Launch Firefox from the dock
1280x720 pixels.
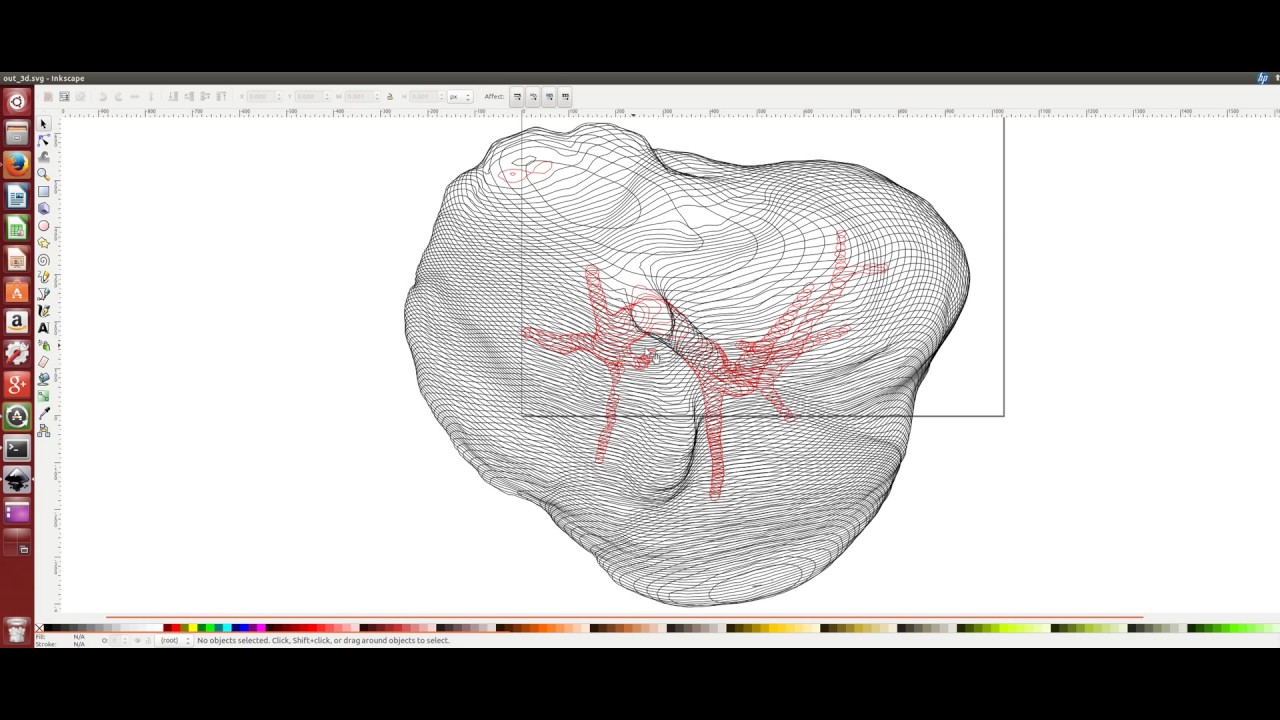coord(17,164)
